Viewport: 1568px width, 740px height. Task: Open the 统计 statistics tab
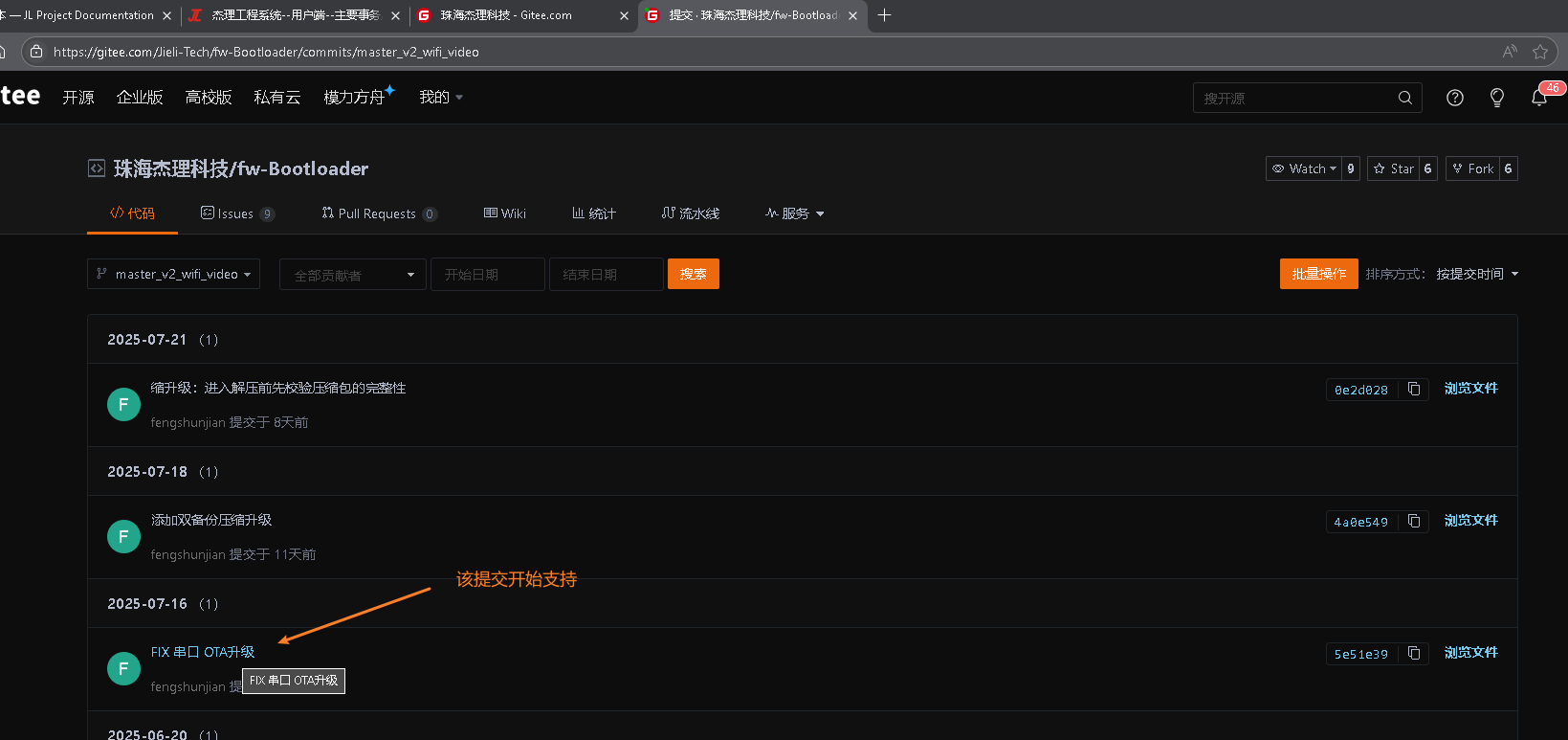click(594, 213)
